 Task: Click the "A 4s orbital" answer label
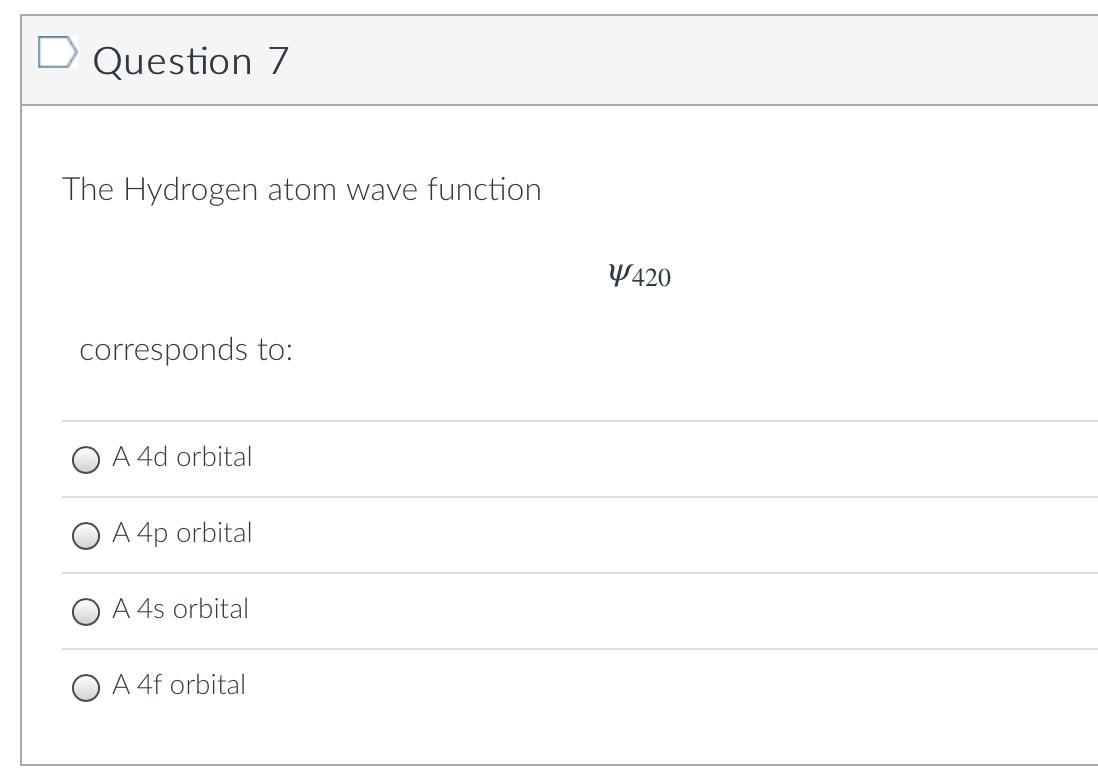(x=180, y=609)
